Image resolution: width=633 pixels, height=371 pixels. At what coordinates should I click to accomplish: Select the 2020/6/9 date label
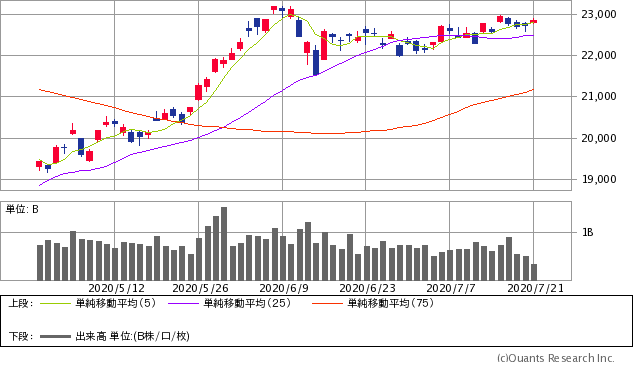(x=284, y=288)
